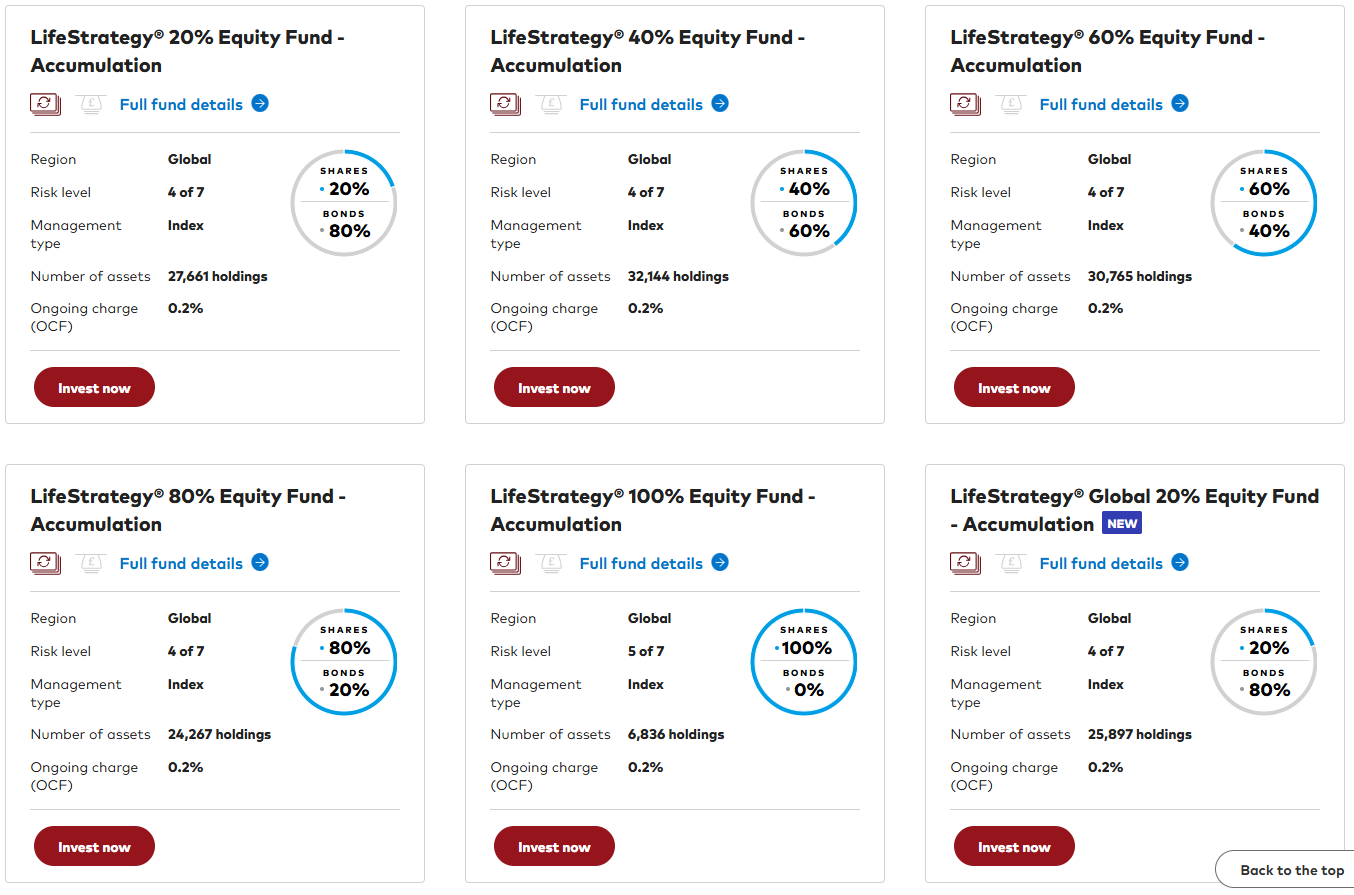Invest now in LifeStrategy 20% Equity Fund
The height and width of the screenshot is (895, 1354).
pyautogui.click(x=94, y=388)
